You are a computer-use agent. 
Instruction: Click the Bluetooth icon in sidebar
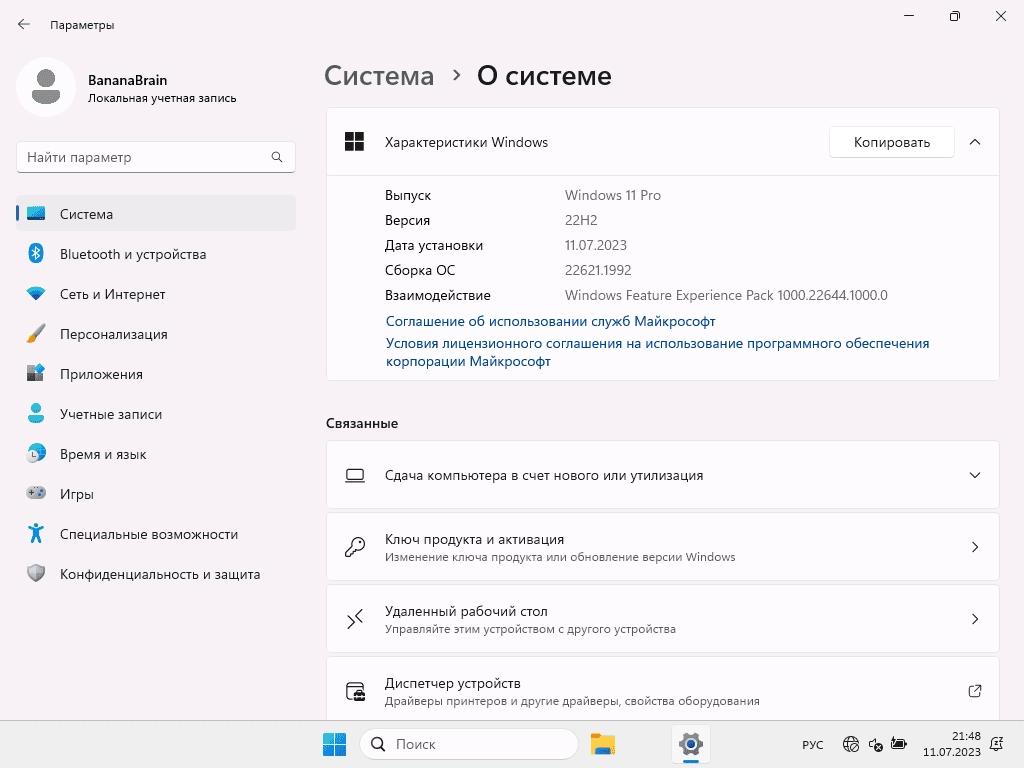coord(36,253)
